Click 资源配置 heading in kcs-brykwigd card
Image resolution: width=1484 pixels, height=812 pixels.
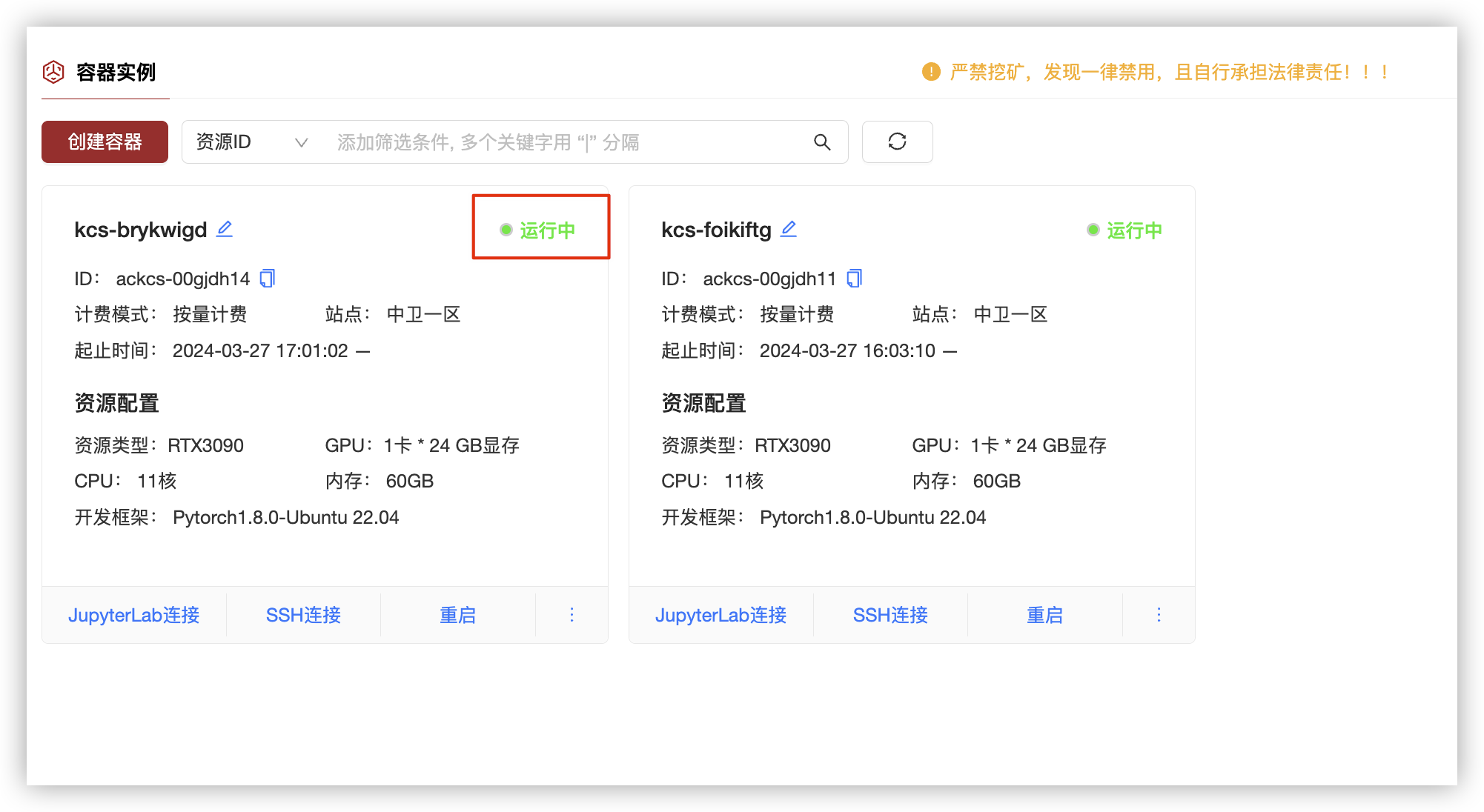116,403
